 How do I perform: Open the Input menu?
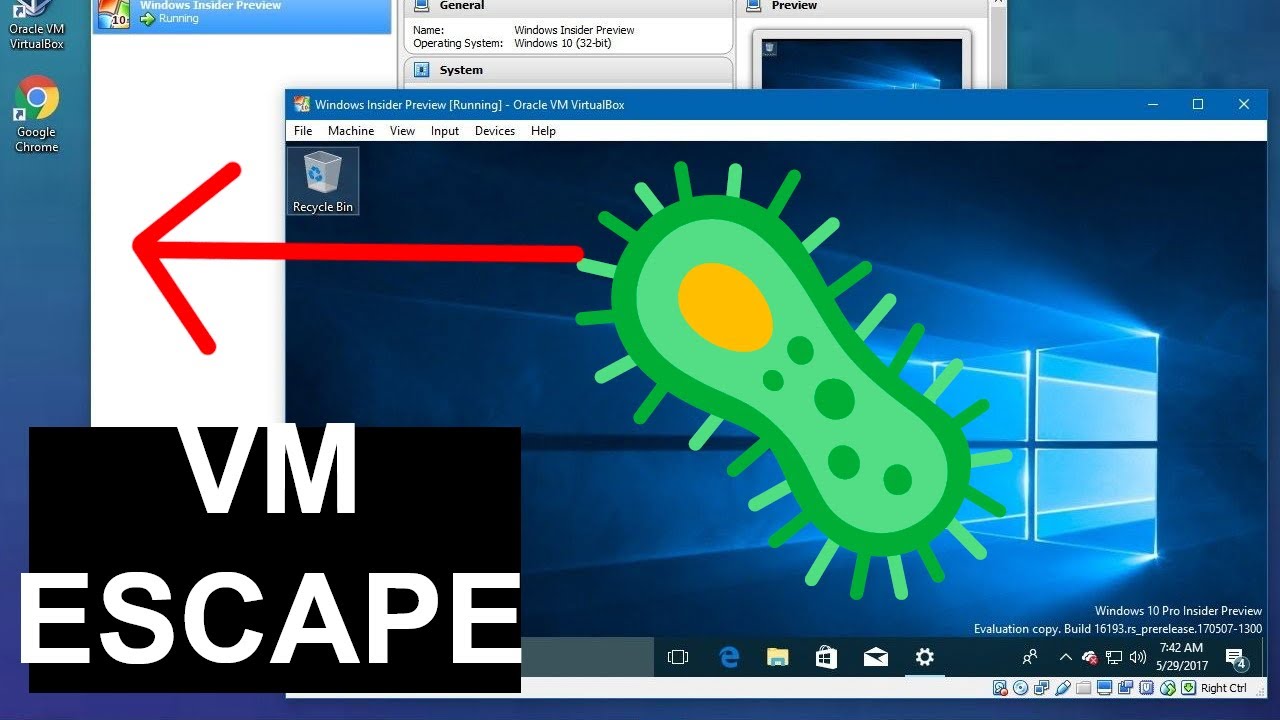click(445, 131)
